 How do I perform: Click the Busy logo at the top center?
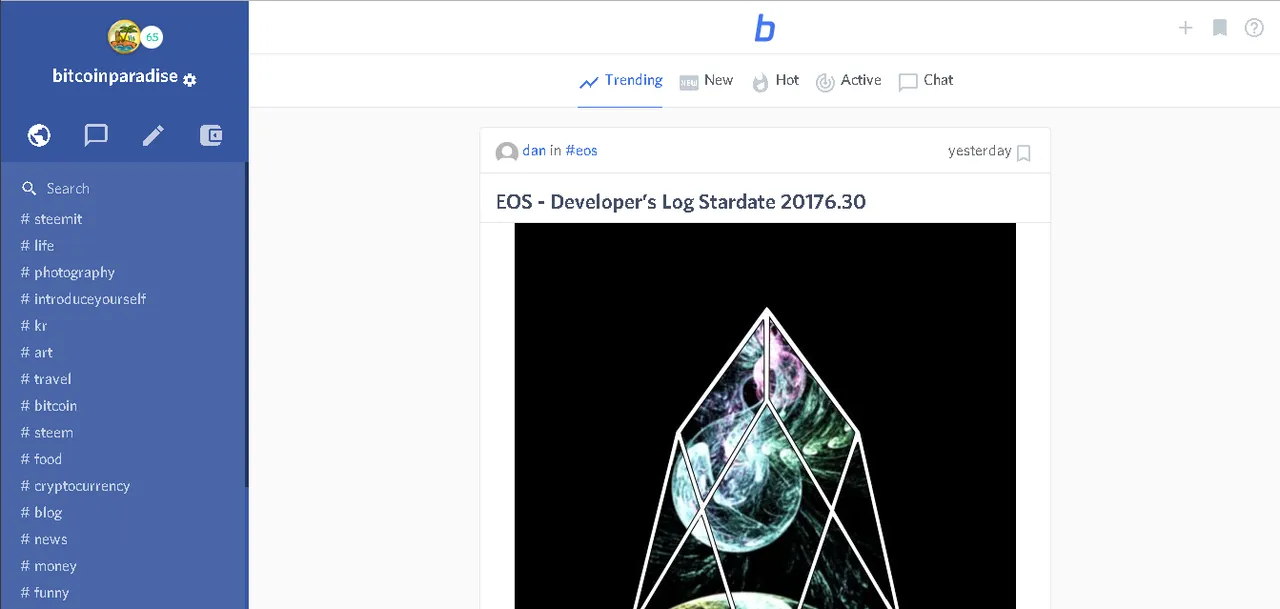(765, 28)
